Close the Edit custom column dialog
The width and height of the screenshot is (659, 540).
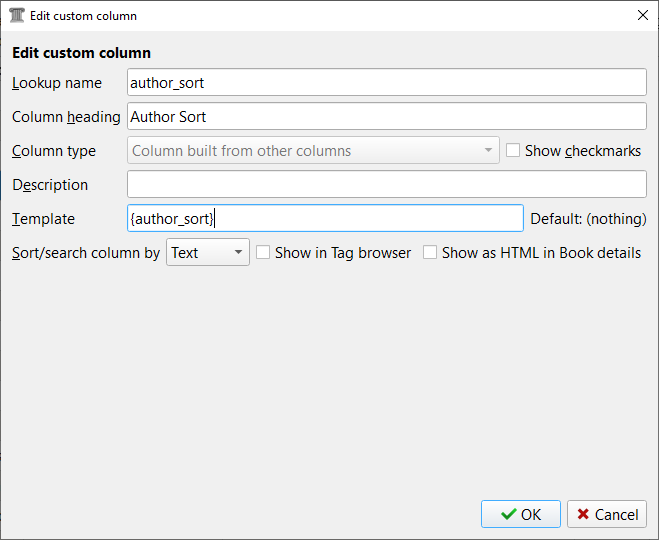642,16
